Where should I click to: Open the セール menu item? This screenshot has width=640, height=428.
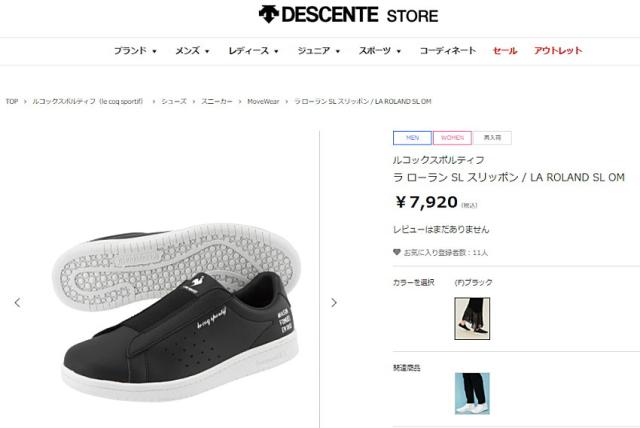click(x=505, y=51)
